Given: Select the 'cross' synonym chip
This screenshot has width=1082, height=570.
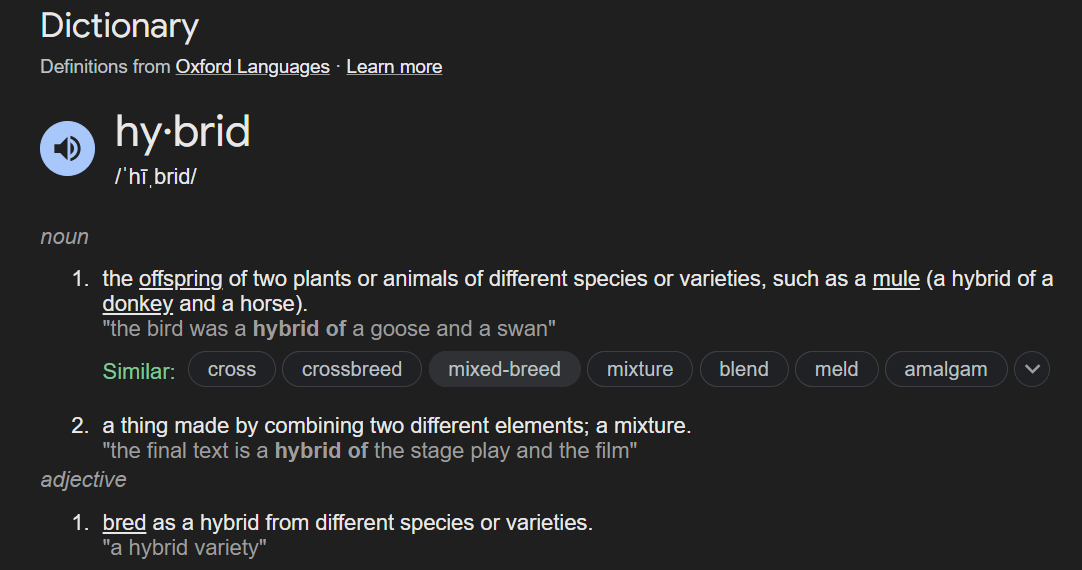Looking at the screenshot, I should [232, 369].
